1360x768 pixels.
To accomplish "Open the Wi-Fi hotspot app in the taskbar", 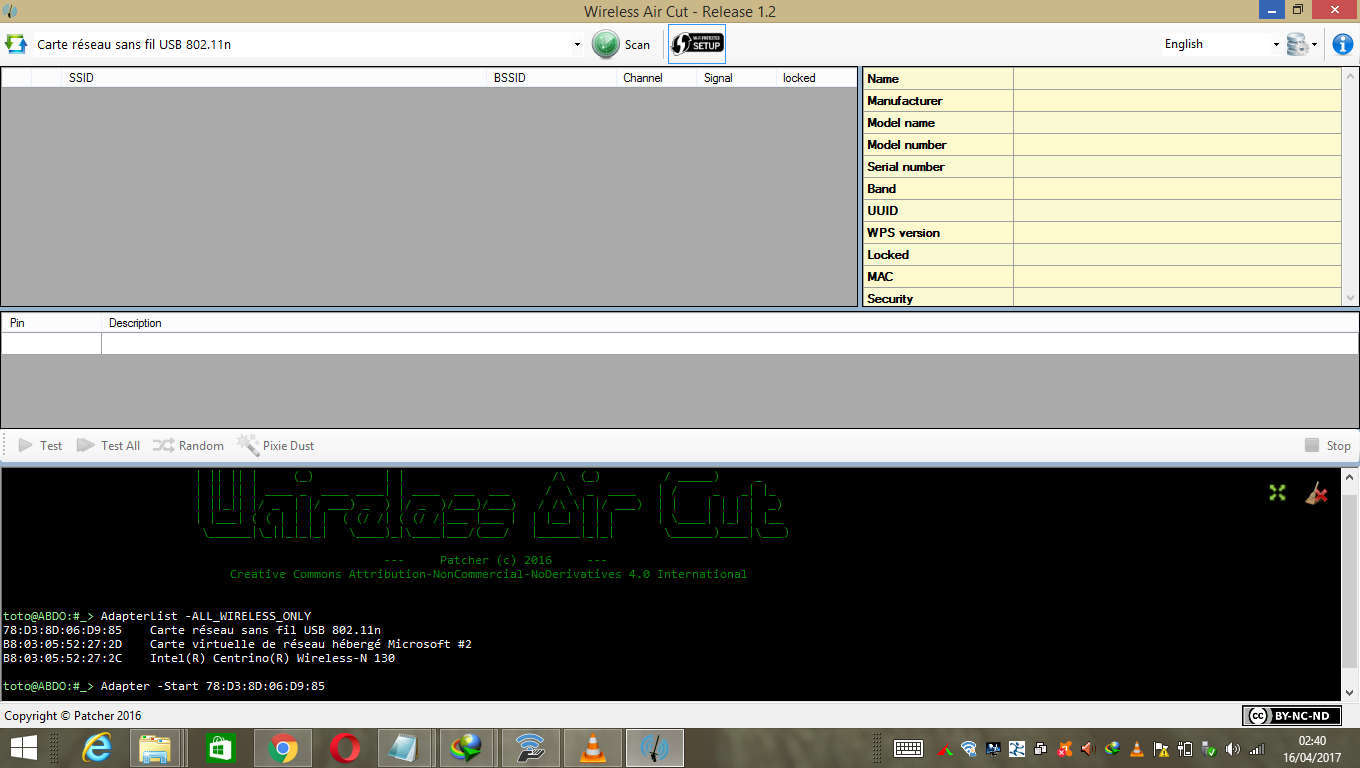I will coord(529,748).
